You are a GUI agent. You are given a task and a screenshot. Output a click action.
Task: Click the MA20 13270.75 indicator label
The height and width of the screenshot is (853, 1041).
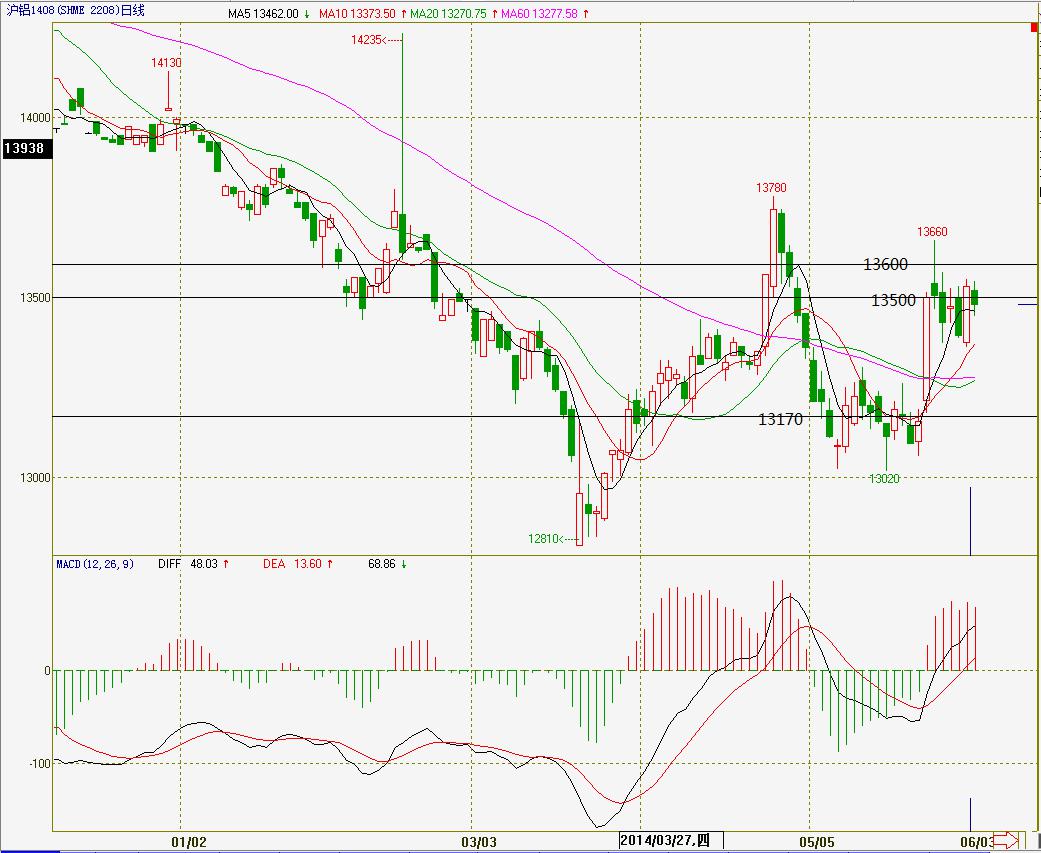(453, 13)
